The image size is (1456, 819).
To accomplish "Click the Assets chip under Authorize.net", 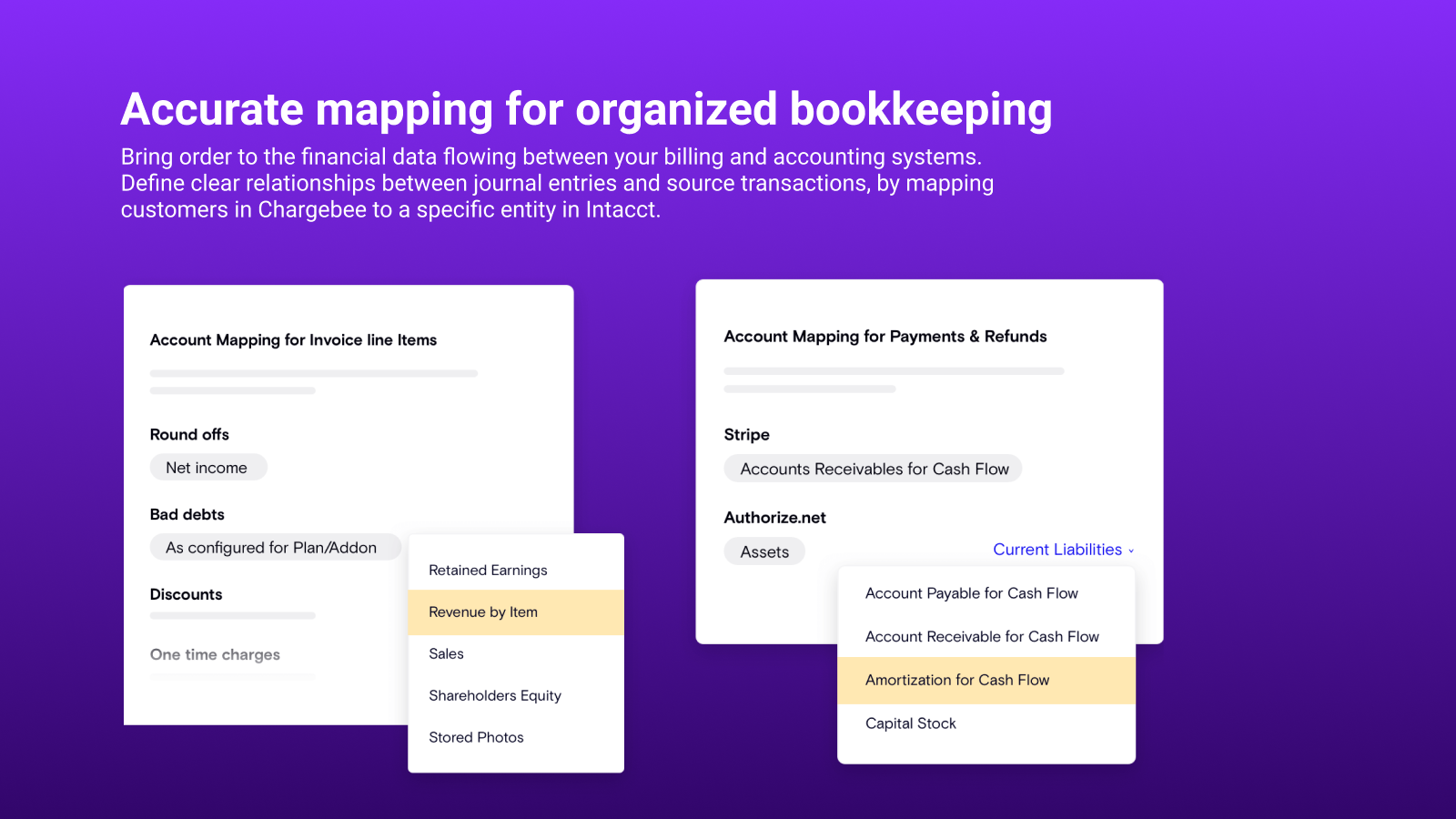I will tap(764, 552).
